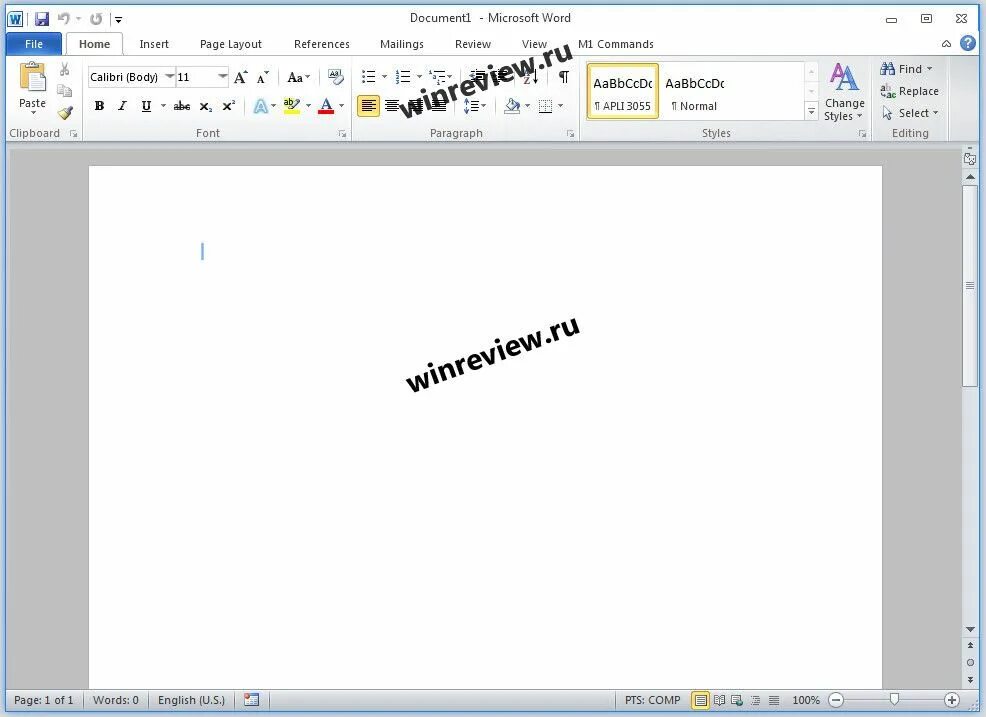Image resolution: width=986 pixels, height=717 pixels.
Task: Click the Grow Font icon
Action: (241, 77)
